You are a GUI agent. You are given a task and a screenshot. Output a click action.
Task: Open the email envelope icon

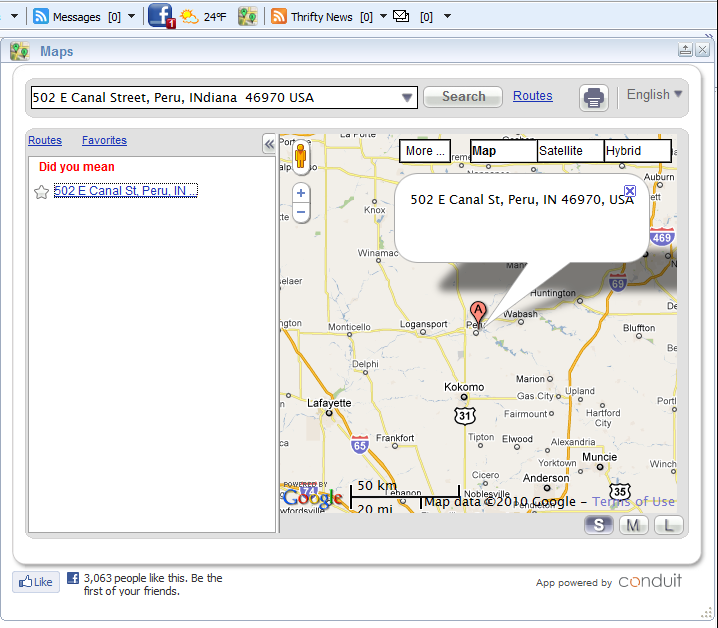pos(401,16)
